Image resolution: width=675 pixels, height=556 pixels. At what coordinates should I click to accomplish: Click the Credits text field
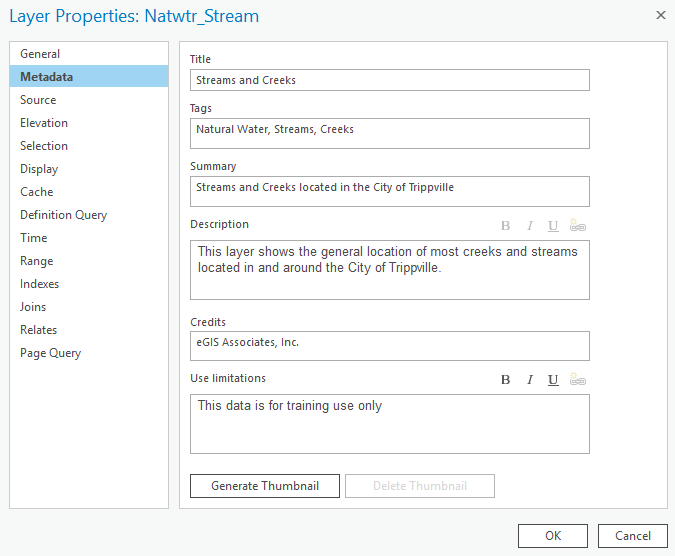[390, 346]
